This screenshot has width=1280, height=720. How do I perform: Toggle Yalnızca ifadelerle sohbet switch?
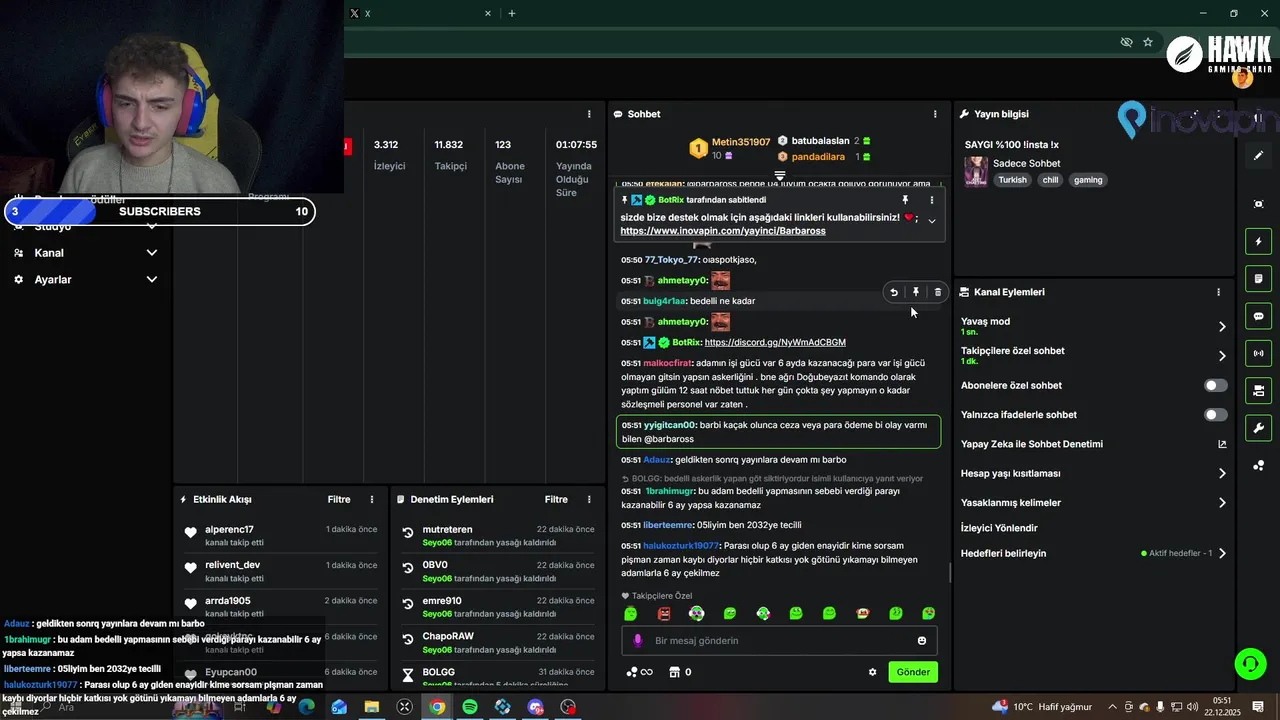[x=1216, y=414]
